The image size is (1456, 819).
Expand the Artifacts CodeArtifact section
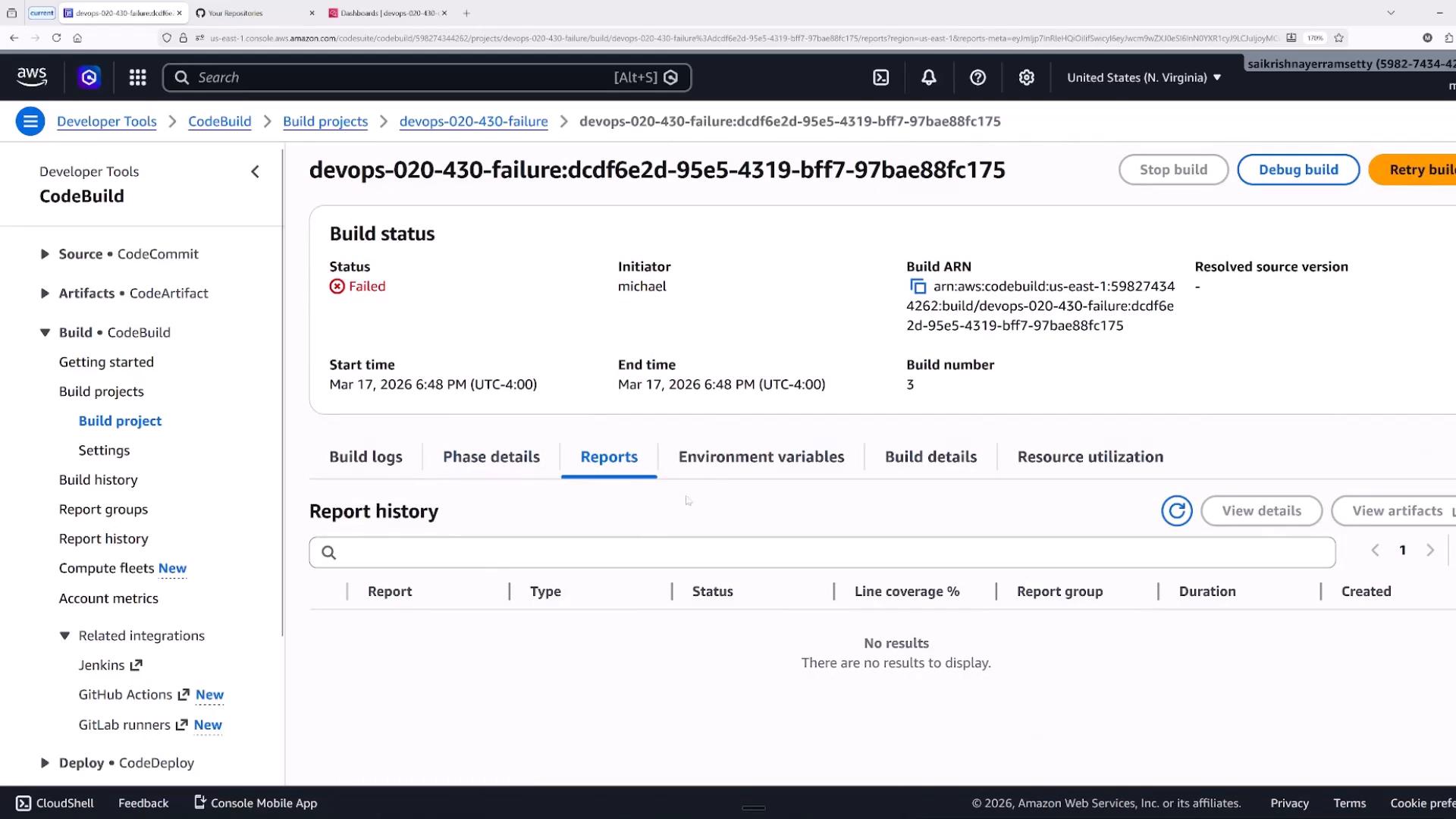pos(45,293)
